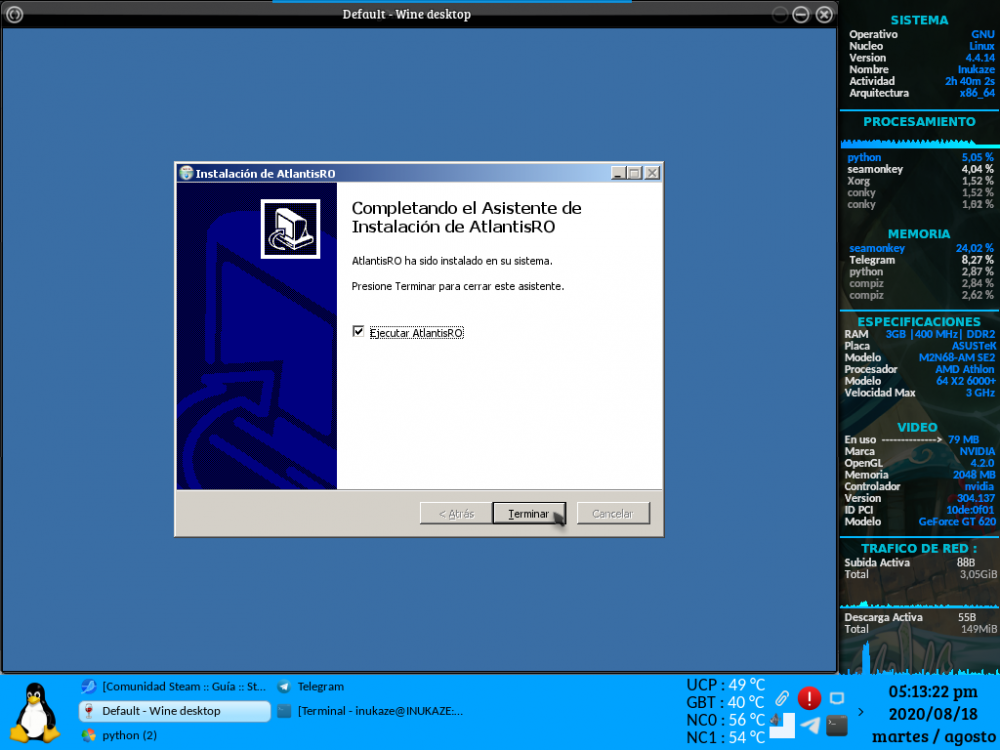
Task: Click the screen display tray icon
Action: point(837,698)
